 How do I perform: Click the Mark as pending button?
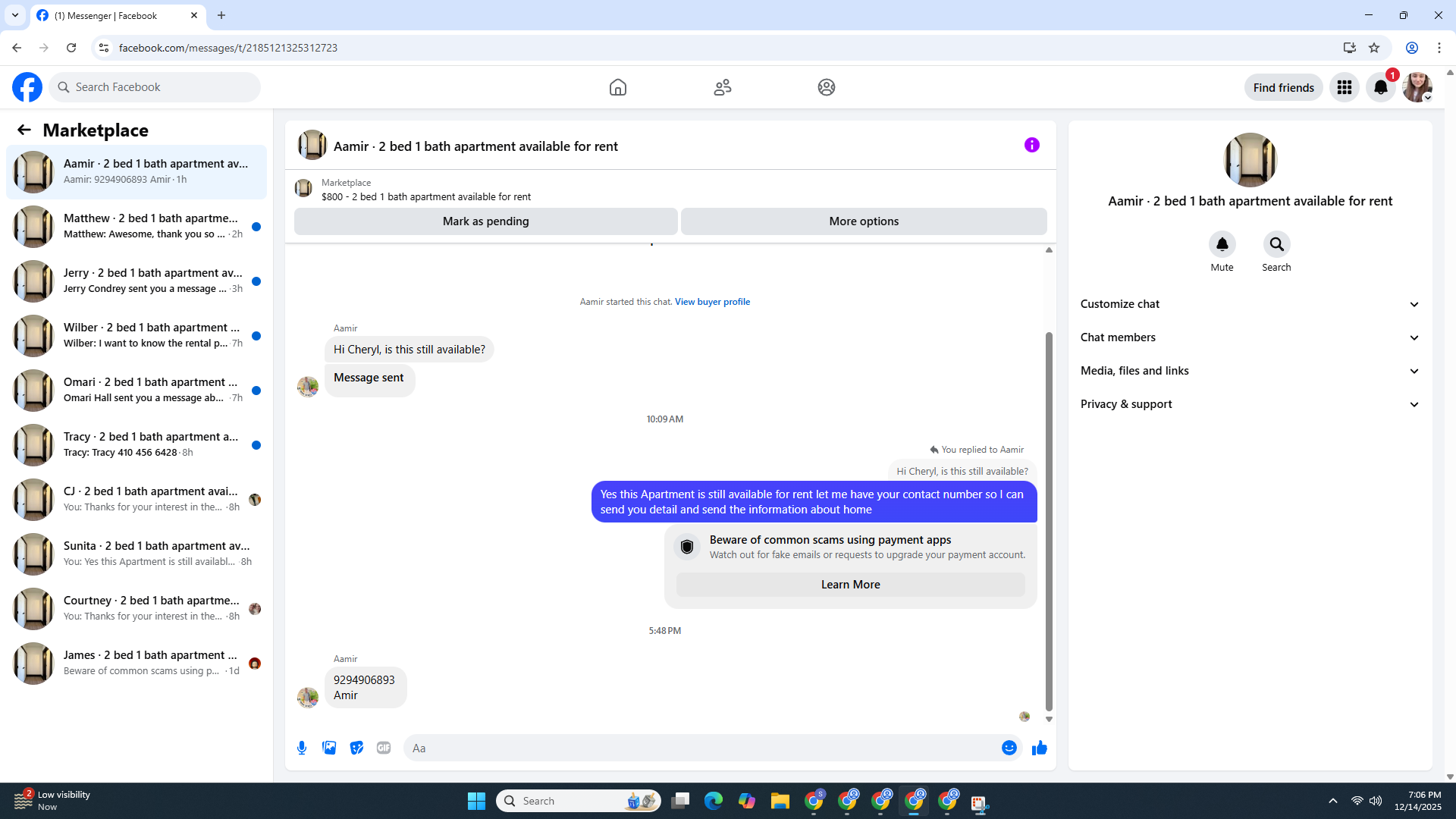485,221
